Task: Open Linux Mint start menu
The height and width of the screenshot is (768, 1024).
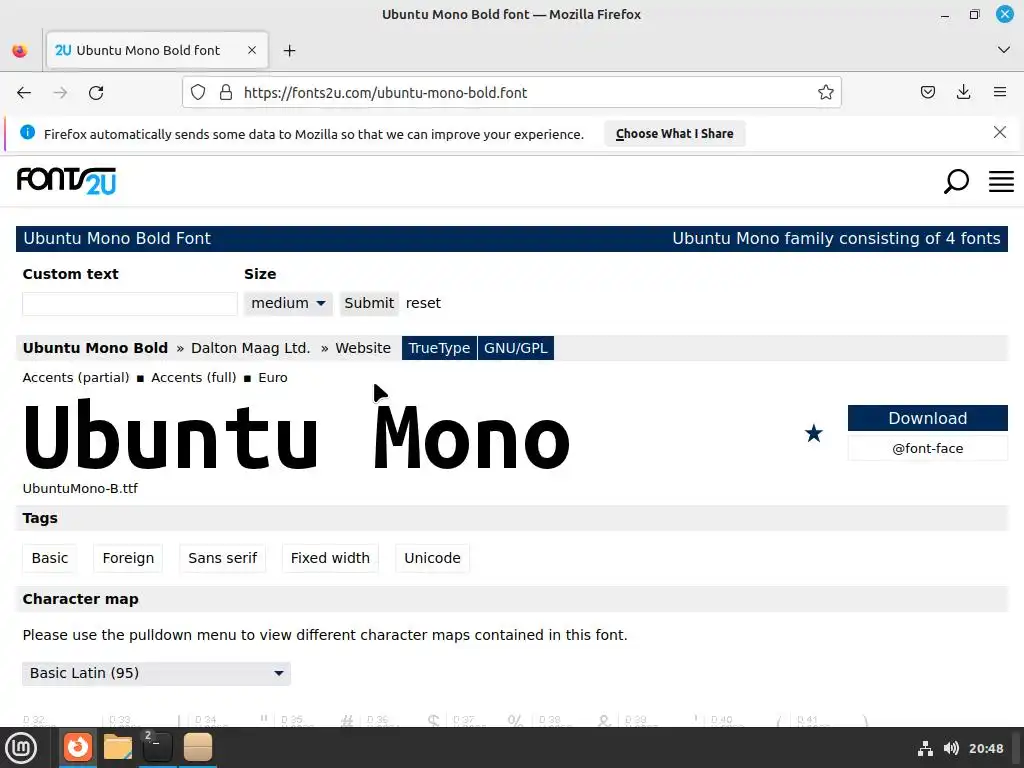Action: (21, 748)
